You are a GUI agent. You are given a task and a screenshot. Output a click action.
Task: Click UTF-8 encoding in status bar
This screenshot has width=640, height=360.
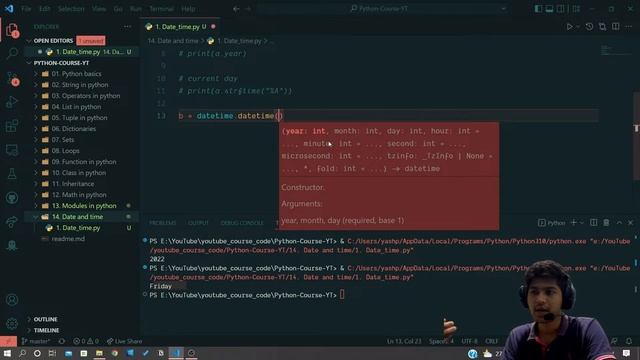[x=469, y=341]
